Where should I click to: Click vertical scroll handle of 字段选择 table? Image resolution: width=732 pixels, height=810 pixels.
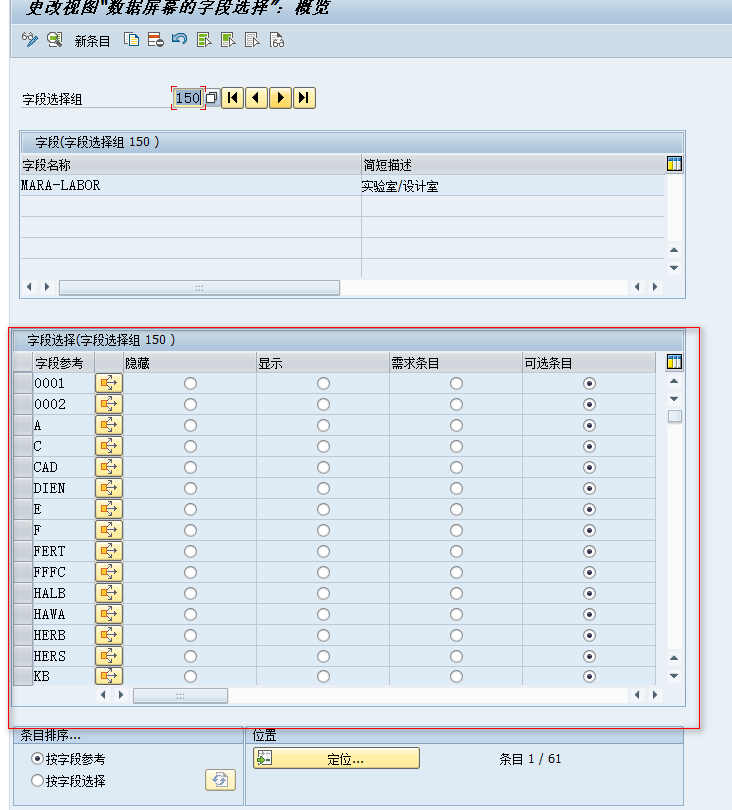[x=674, y=416]
